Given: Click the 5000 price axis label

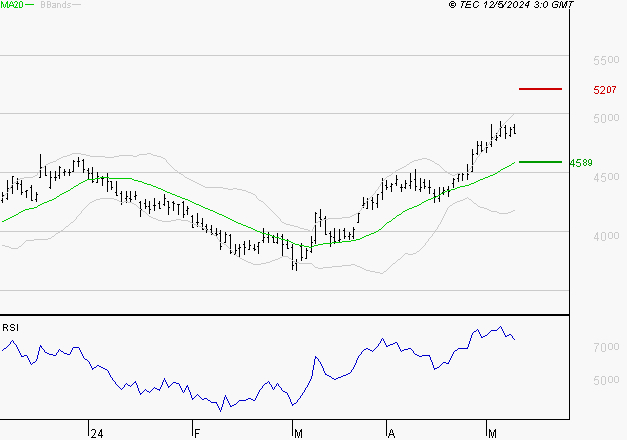Looking at the screenshot, I should coord(606,118).
